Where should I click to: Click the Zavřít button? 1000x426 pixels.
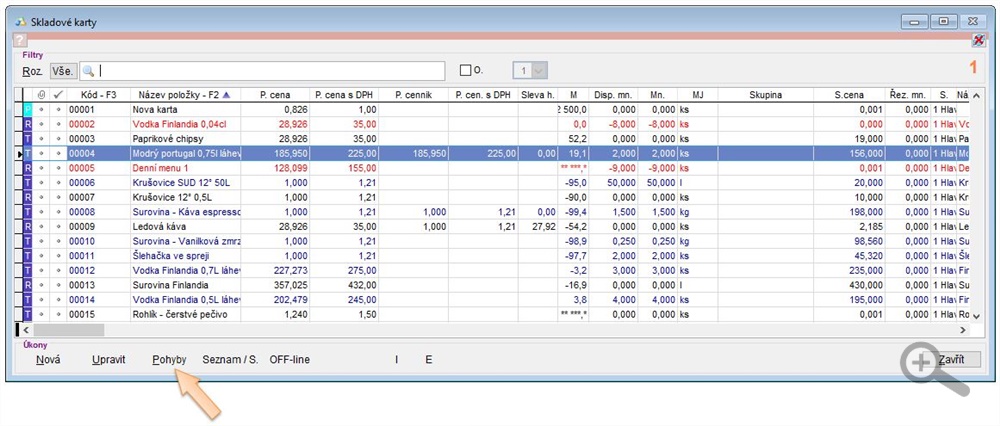(x=951, y=359)
